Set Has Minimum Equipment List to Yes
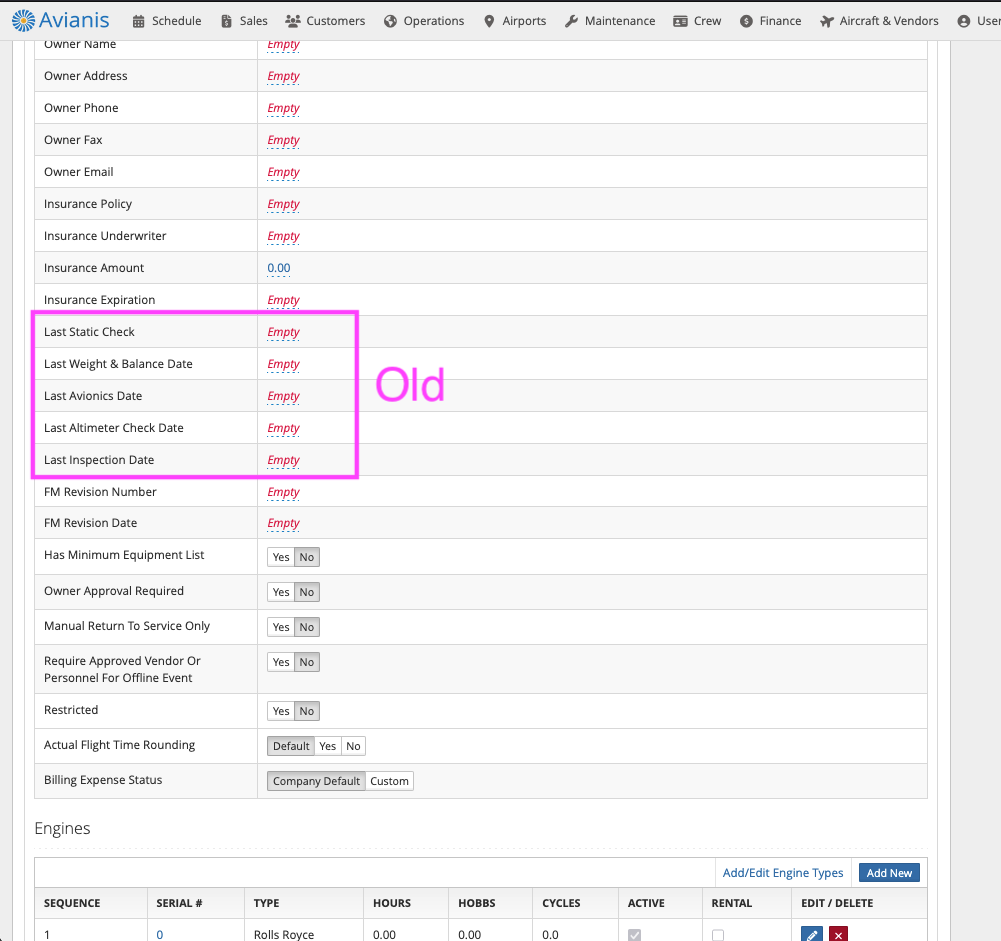Image resolution: width=1001 pixels, height=941 pixels. click(281, 557)
